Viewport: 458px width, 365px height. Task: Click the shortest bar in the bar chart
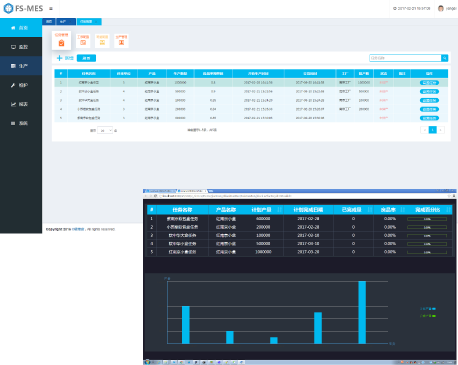(x=274, y=340)
